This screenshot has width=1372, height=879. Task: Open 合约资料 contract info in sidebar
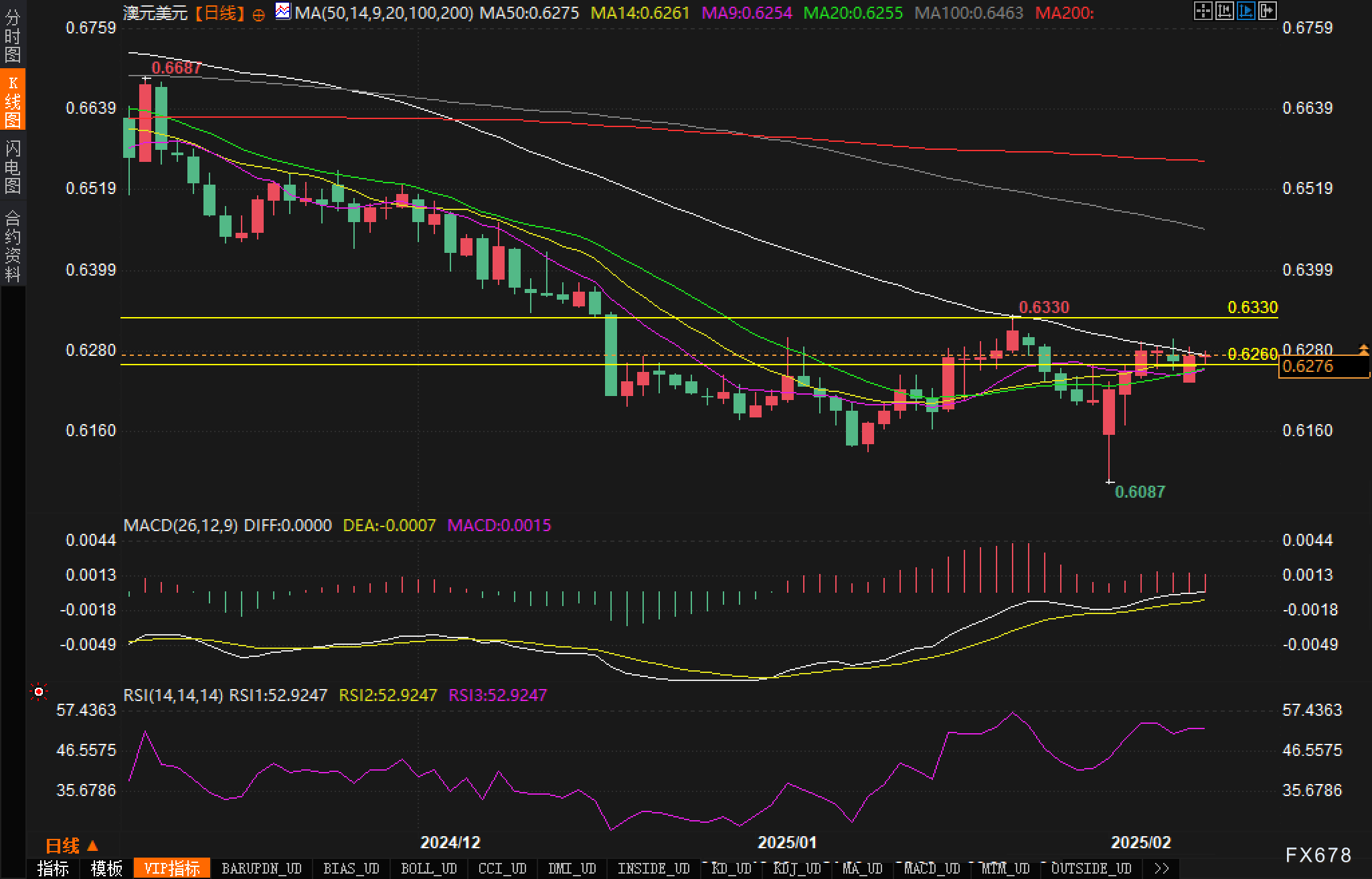(x=13, y=246)
